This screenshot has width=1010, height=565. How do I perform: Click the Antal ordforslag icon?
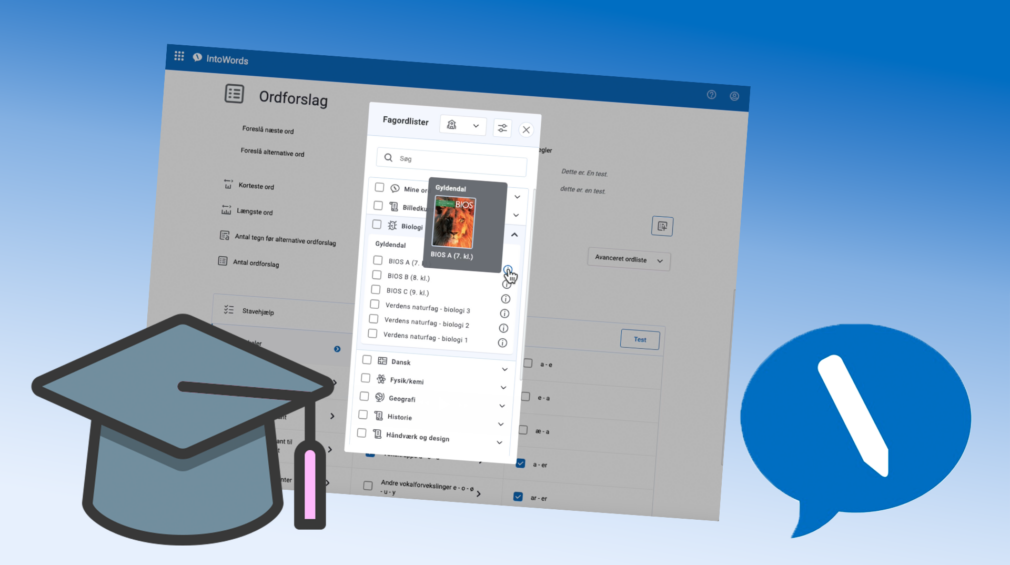coord(222,261)
